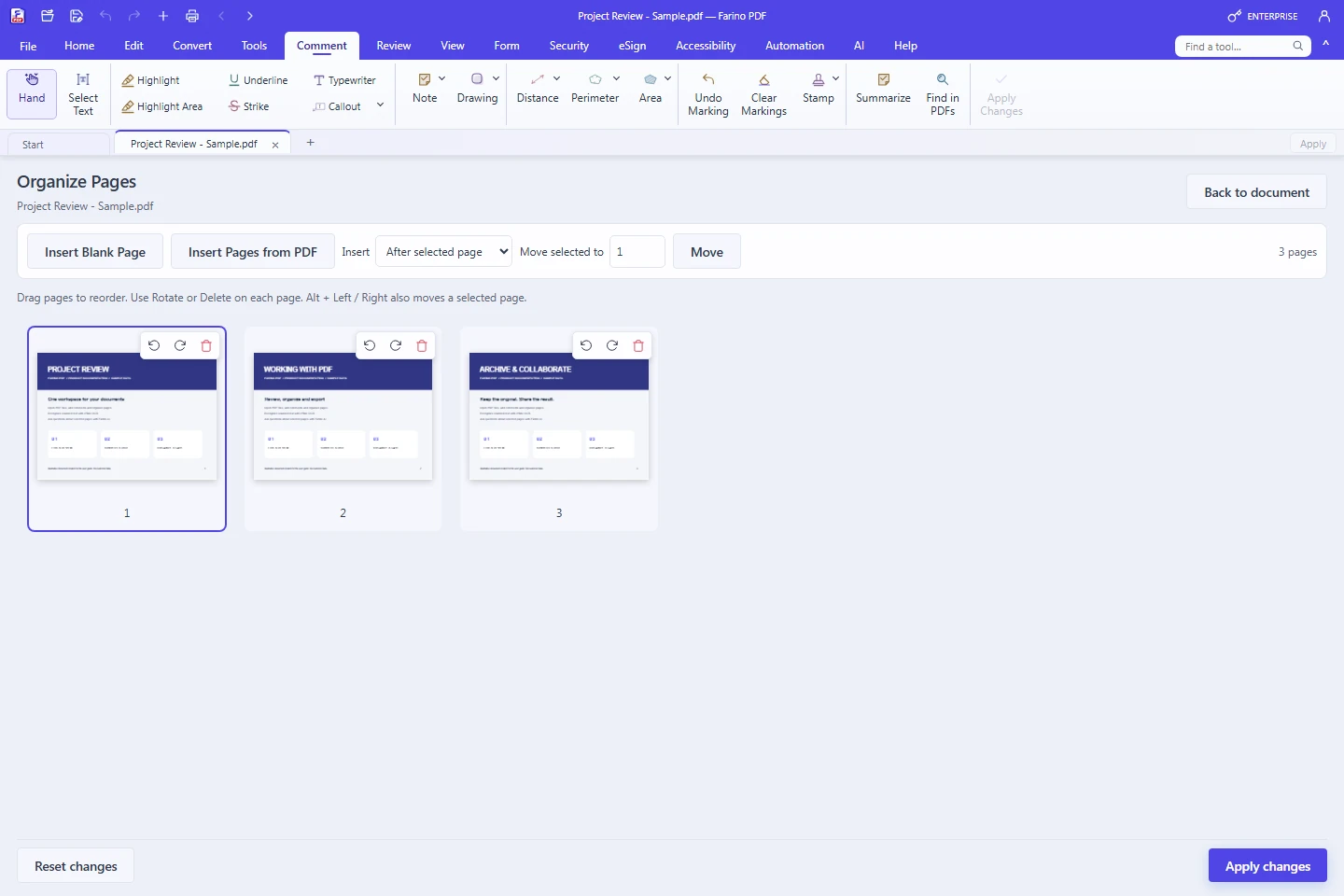Open the File menu
The height and width of the screenshot is (896, 1344).
[28, 46]
